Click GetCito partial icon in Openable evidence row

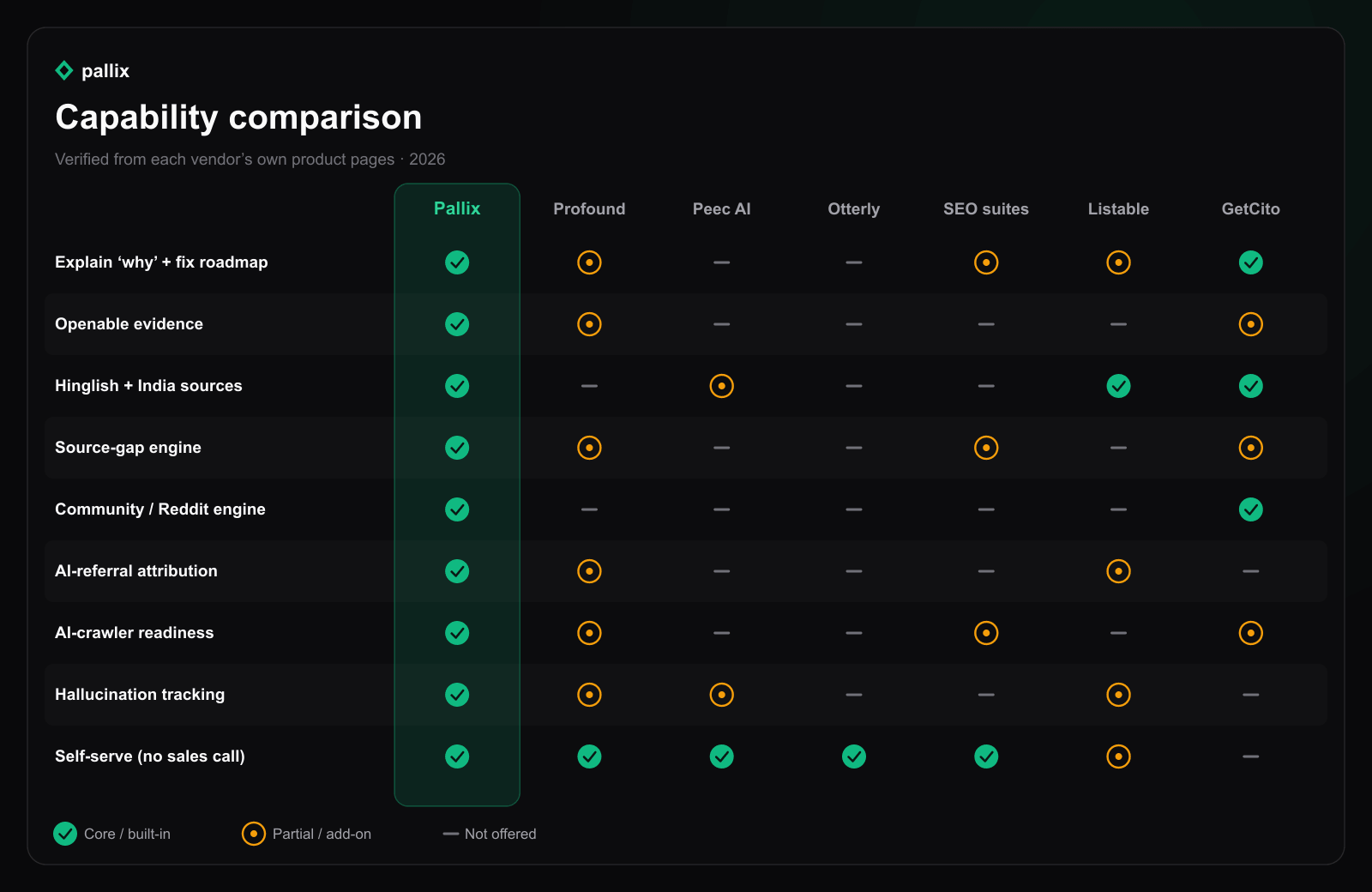coord(1251,324)
